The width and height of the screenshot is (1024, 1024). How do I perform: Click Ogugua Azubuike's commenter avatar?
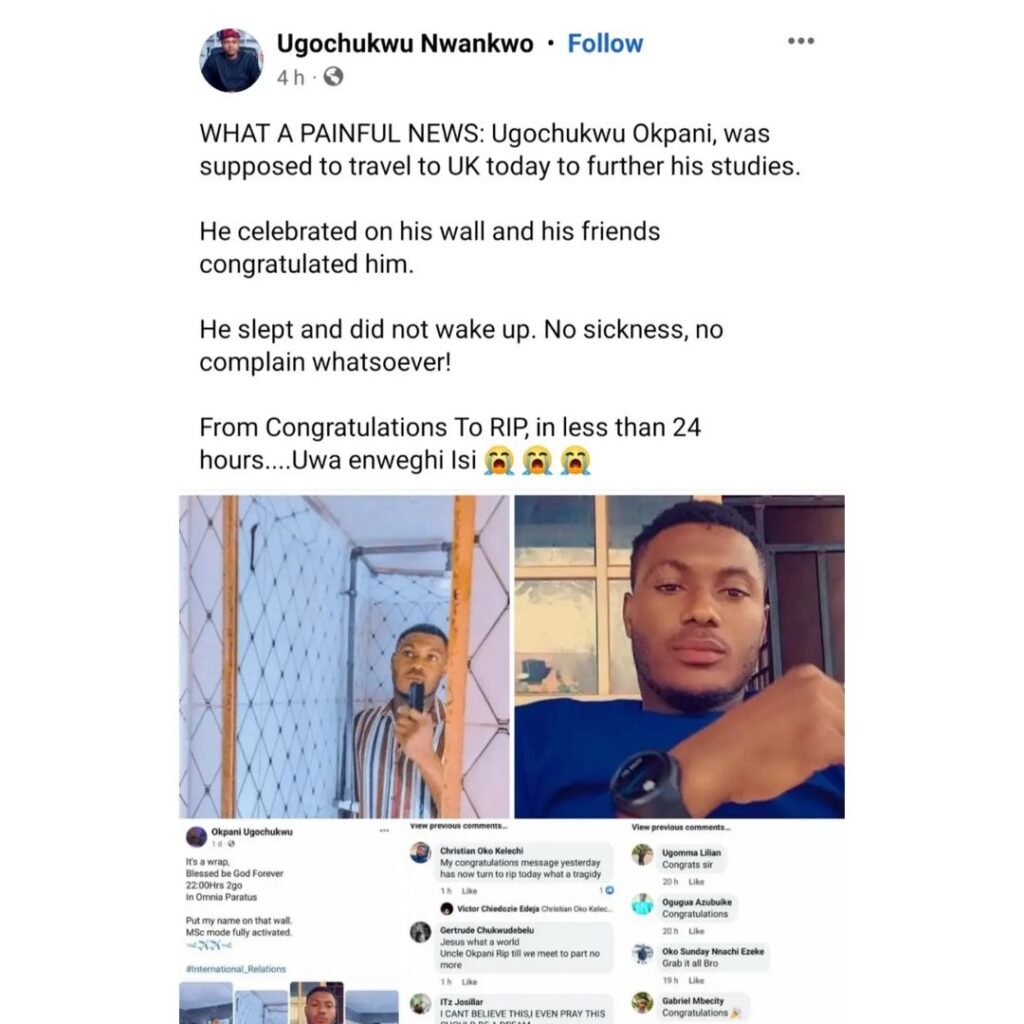coord(643,905)
